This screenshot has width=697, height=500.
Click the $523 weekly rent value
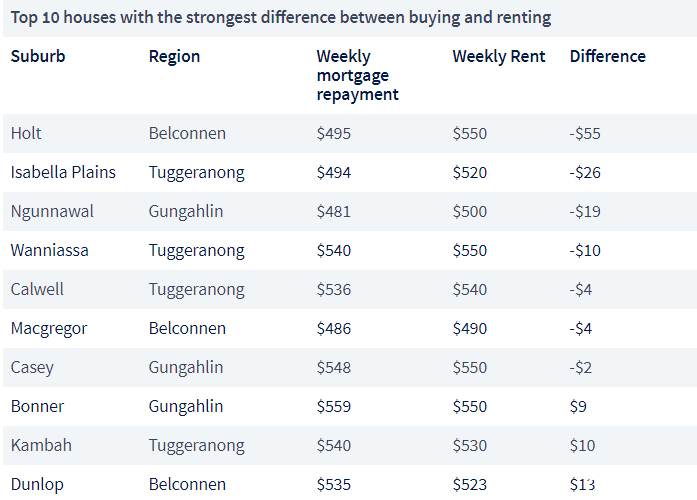pyautogui.click(x=470, y=484)
